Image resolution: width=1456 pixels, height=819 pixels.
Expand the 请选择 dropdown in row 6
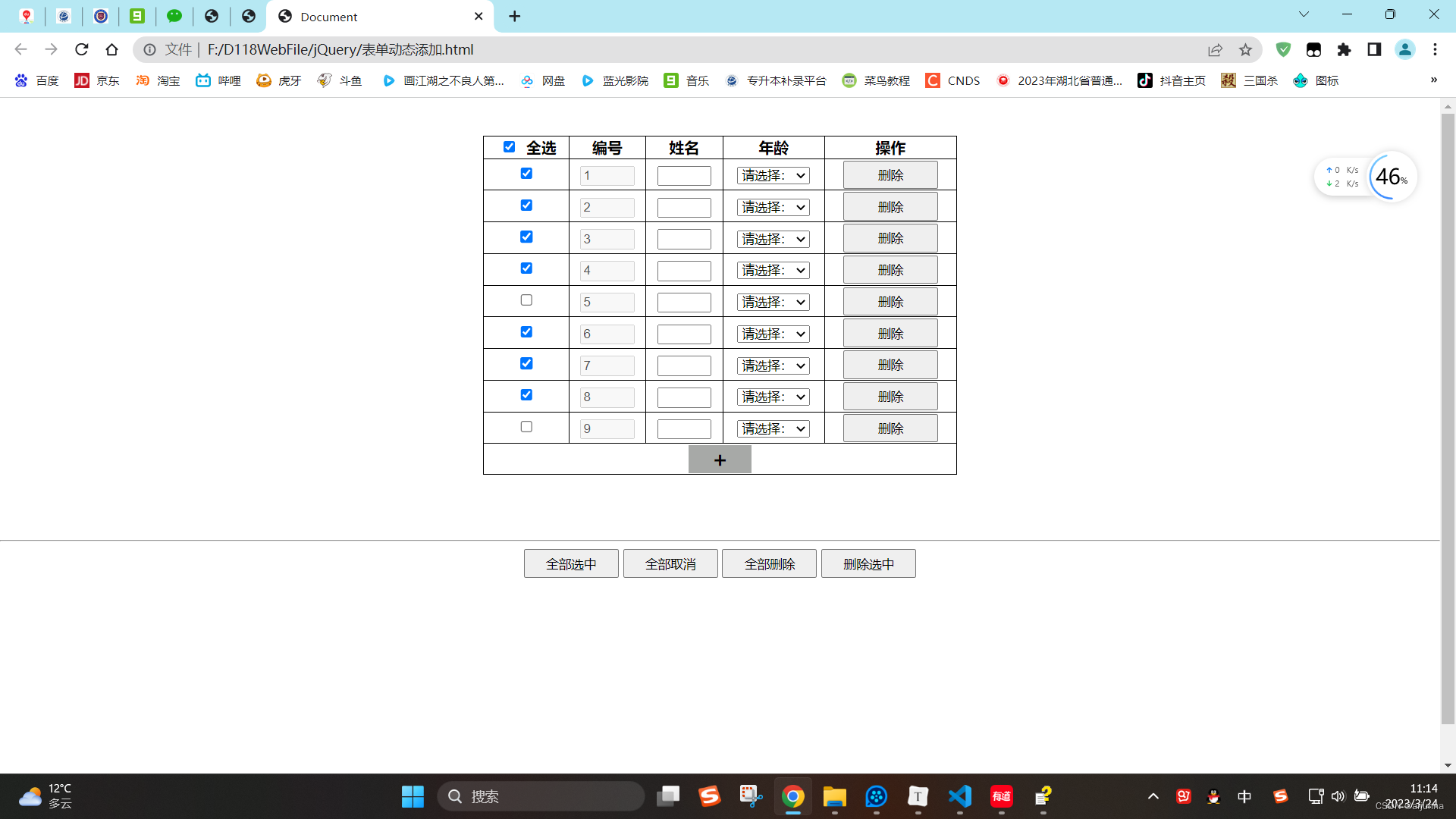(x=773, y=334)
